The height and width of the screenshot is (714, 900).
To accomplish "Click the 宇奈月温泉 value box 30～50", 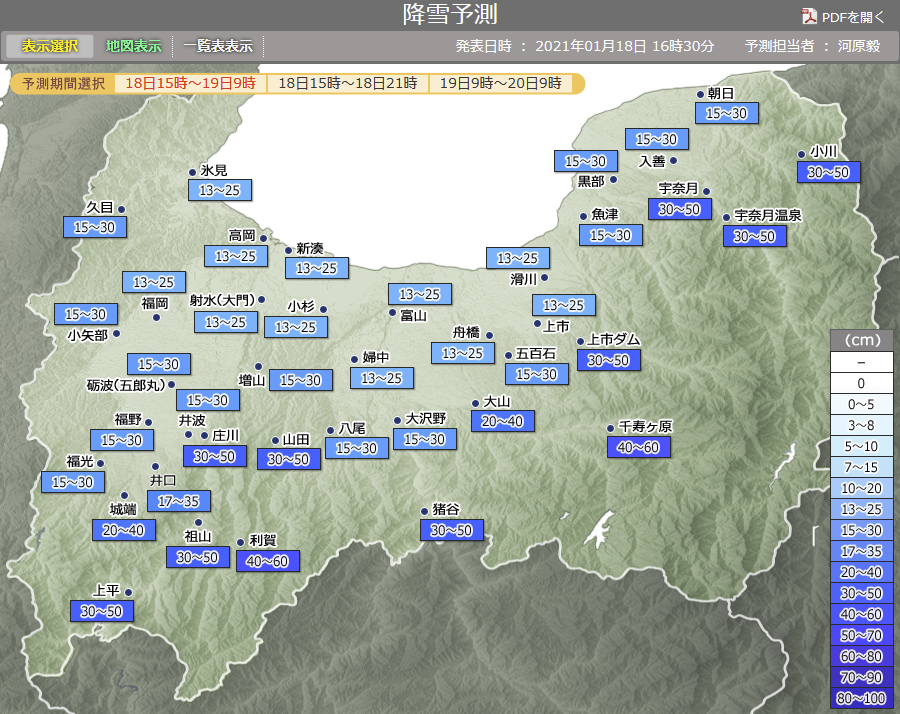I will pyautogui.click(x=754, y=236).
